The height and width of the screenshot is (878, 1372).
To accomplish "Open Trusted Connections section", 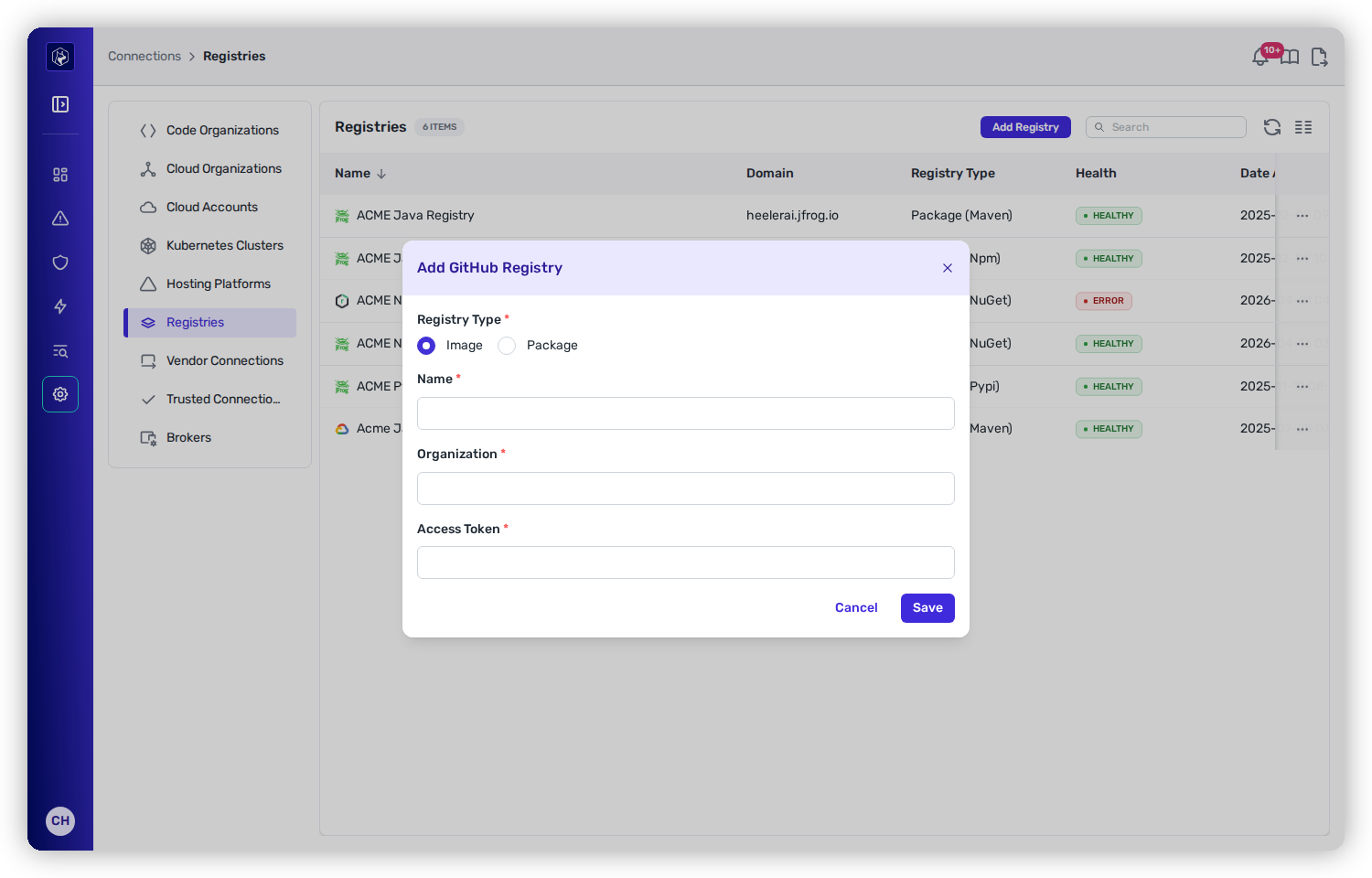I will tap(210, 399).
